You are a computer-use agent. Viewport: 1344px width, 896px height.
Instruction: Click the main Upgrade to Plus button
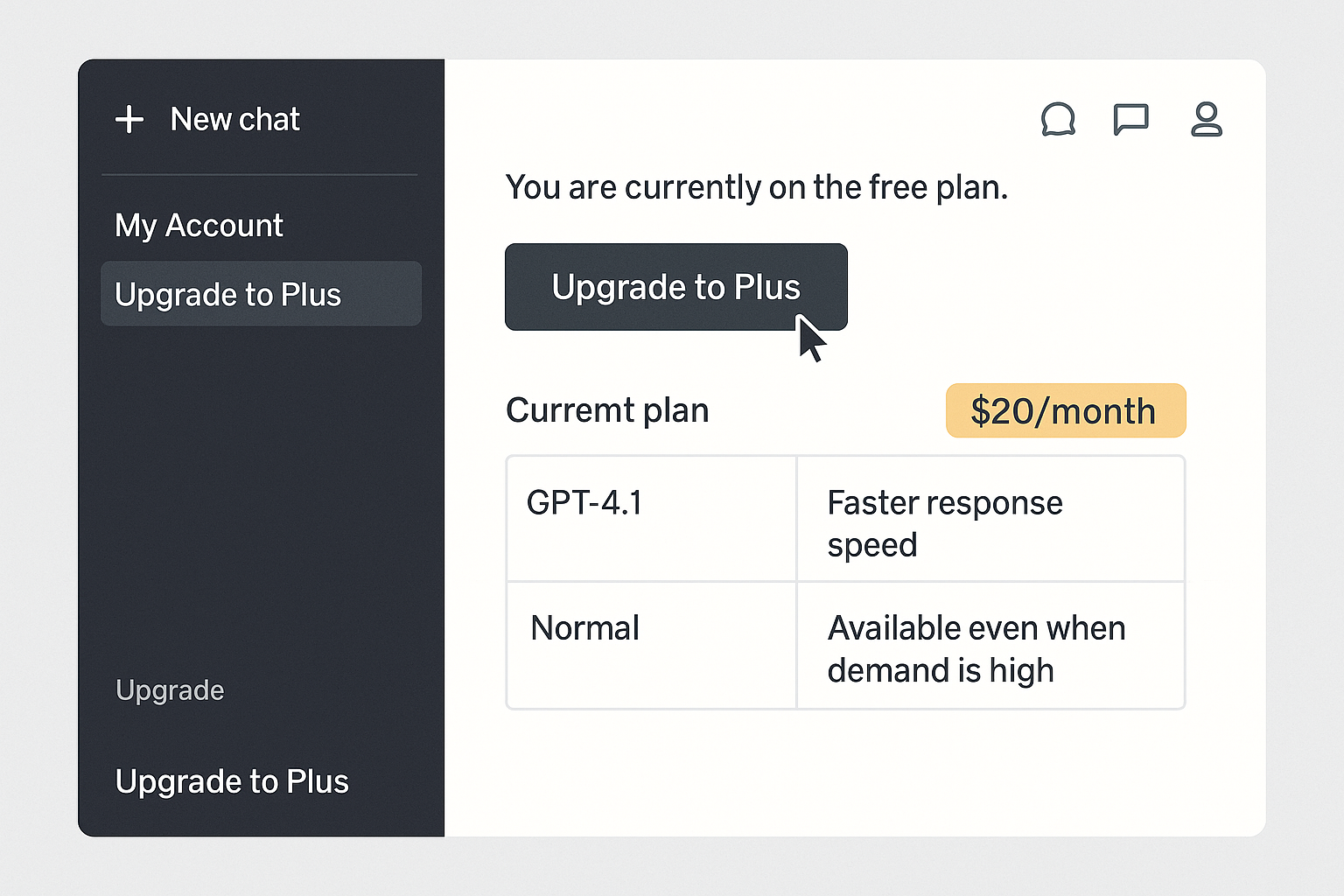(x=675, y=287)
